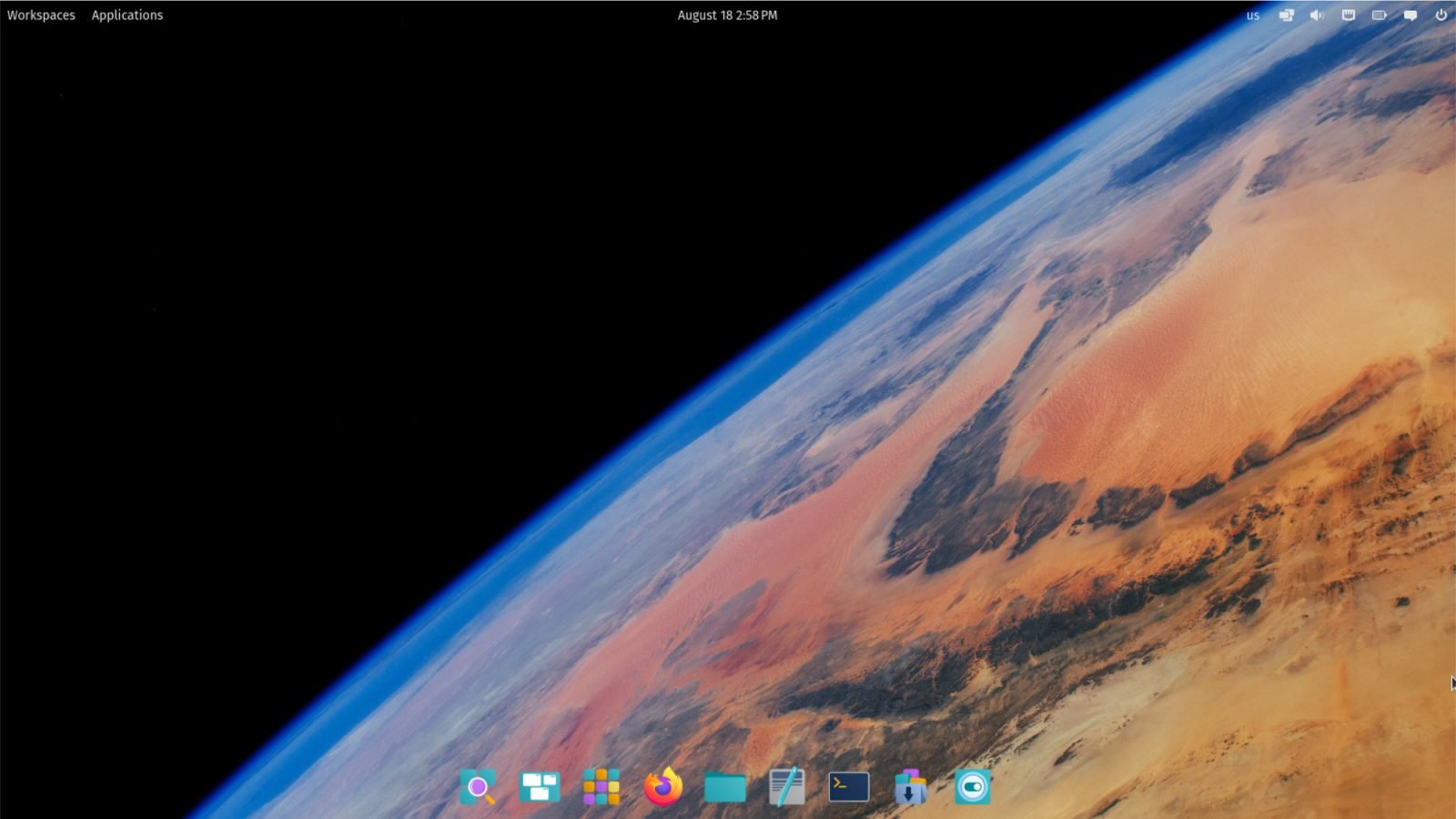Open the Applications grid icon
The height and width of the screenshot is (819, 1456).
[x=601, y=786]
